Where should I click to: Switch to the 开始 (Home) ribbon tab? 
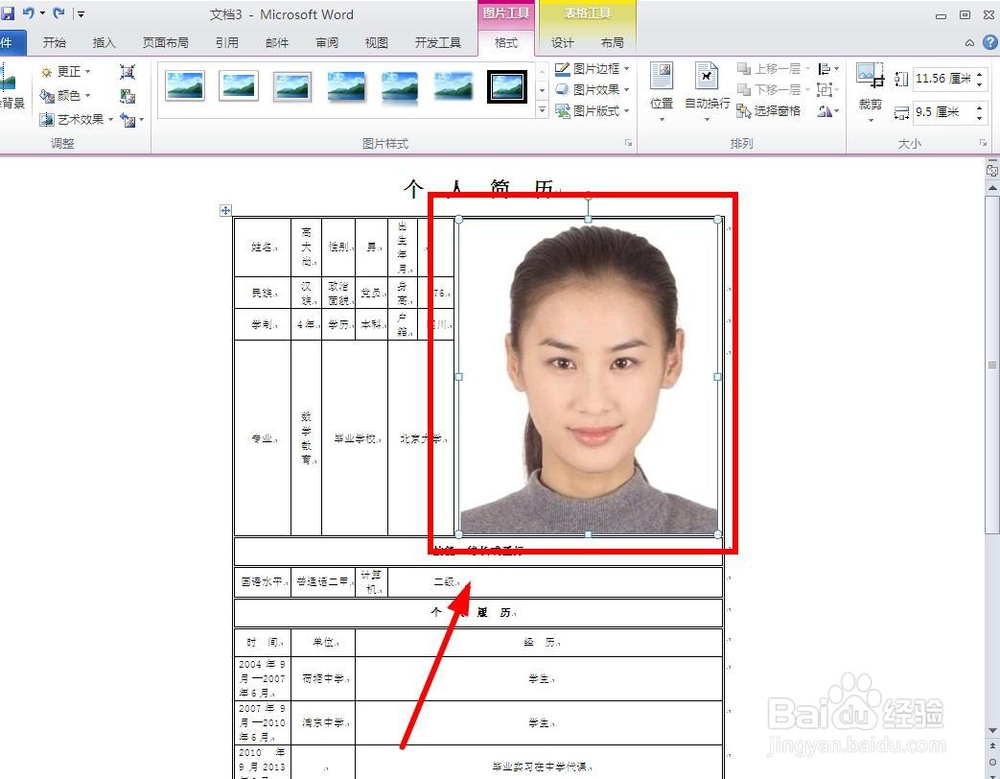tap(55, 42)
